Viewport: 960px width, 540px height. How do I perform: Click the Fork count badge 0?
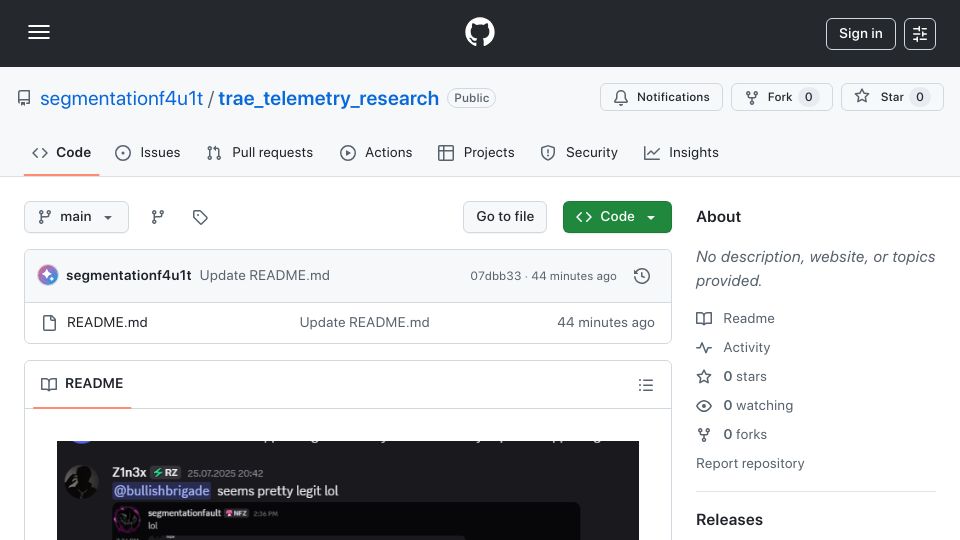tap(808, 97)
